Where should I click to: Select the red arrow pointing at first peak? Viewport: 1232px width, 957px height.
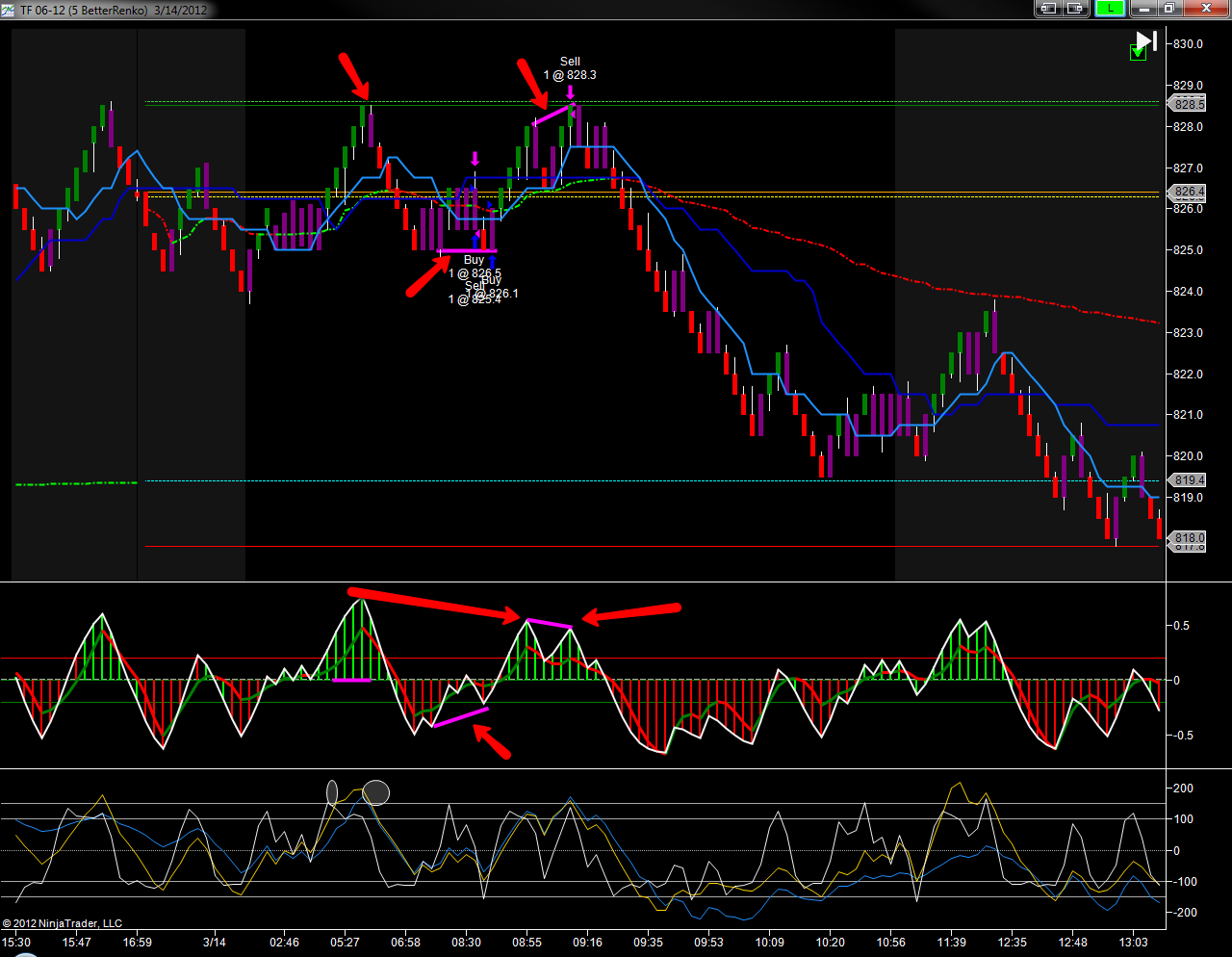click(353, 76)
